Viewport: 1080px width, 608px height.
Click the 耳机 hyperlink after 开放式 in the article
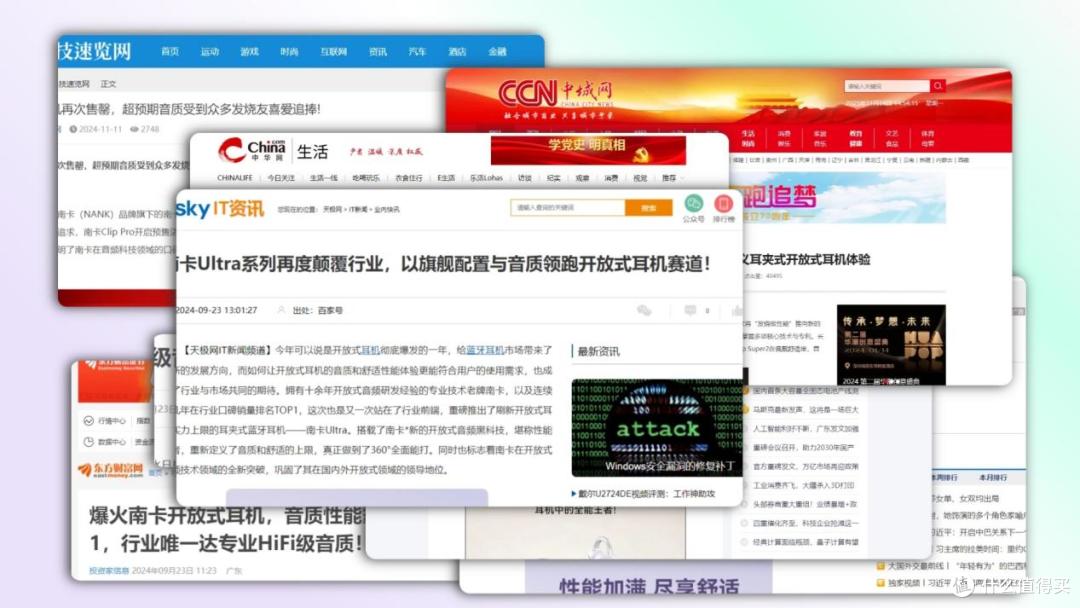[x=370, y=350]
